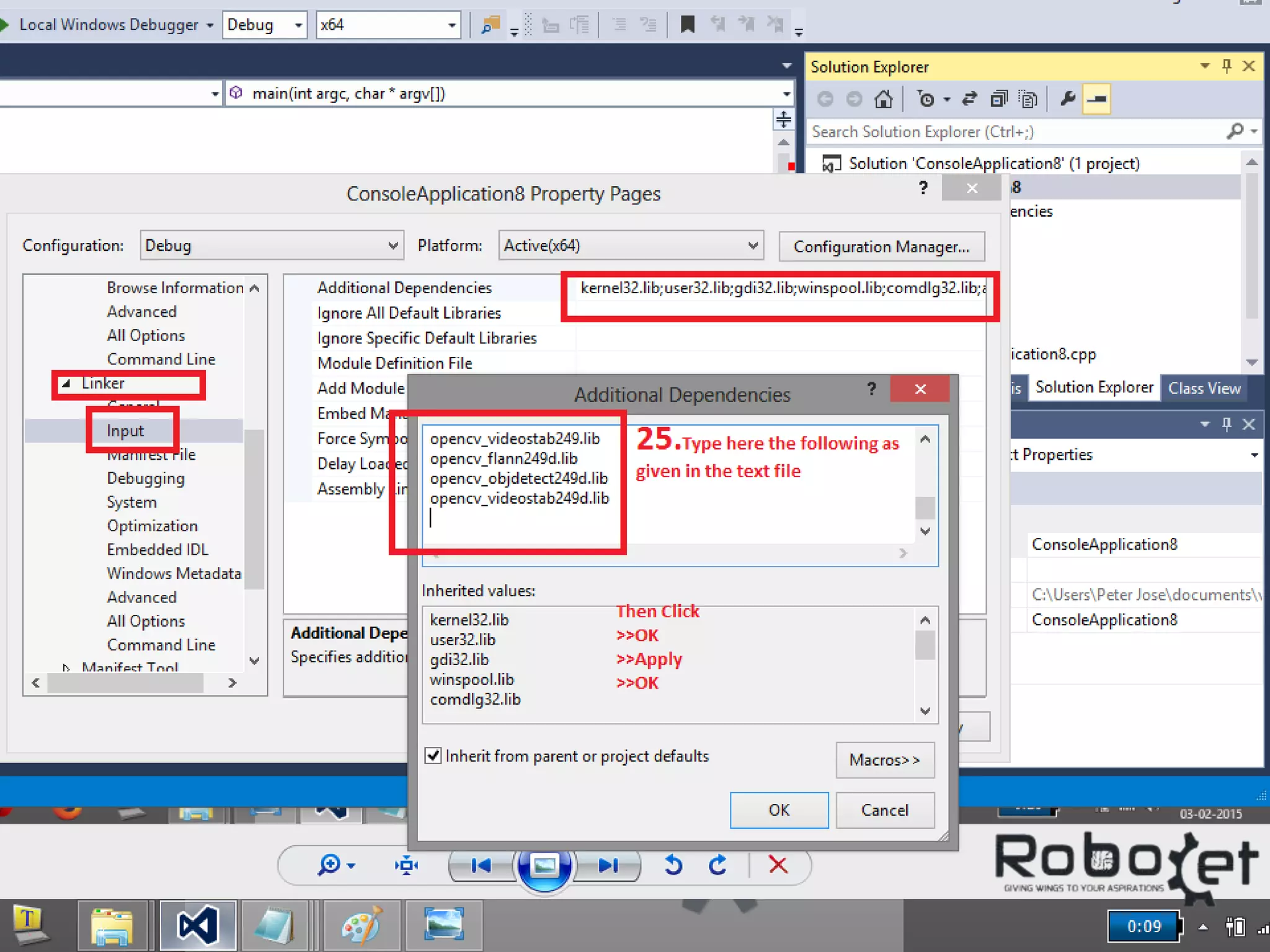Click the Properties wrench icon in Solution Explorer

tap(1067, 99)
